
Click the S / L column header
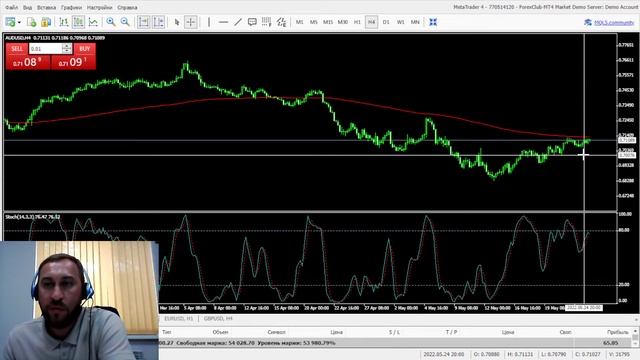(x=394, y=332)
